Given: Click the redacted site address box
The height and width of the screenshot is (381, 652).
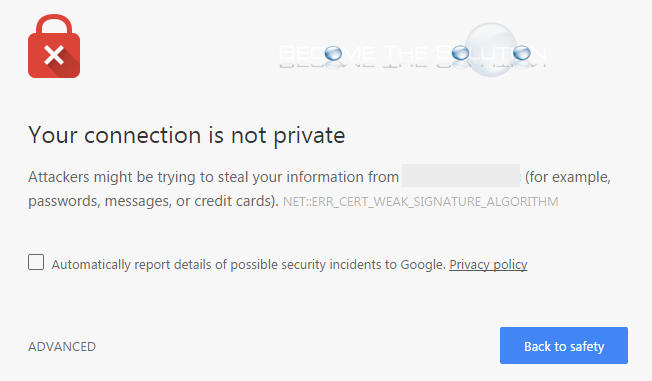Looking at the screenshot, I should click(461, 176).
